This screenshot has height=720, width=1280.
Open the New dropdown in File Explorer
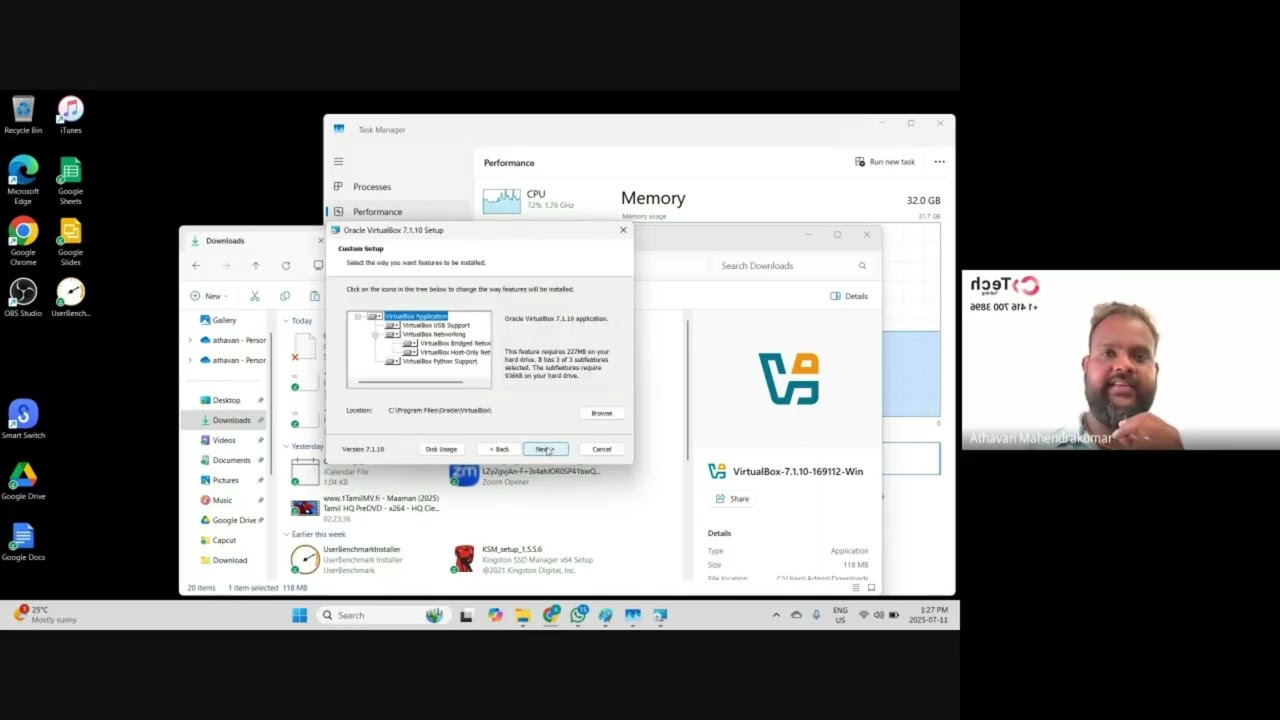click(210, 296)
